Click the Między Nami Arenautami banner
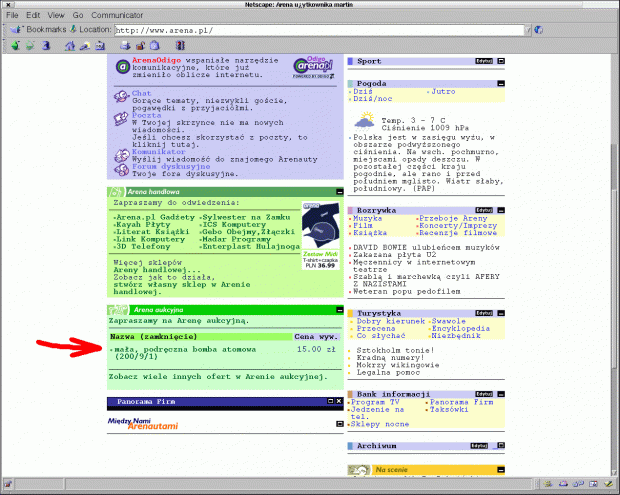 point(143,424)
